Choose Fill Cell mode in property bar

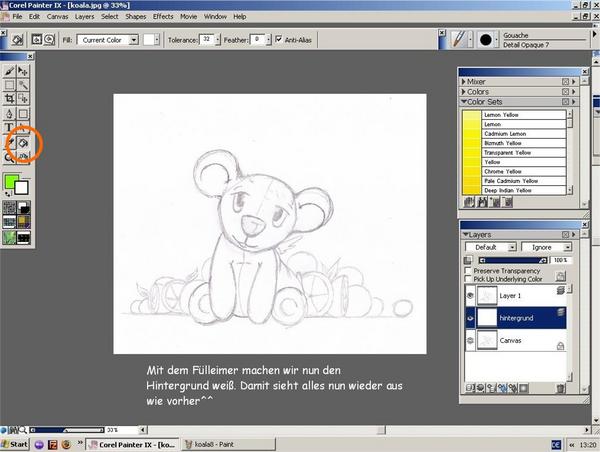[49, 39]
